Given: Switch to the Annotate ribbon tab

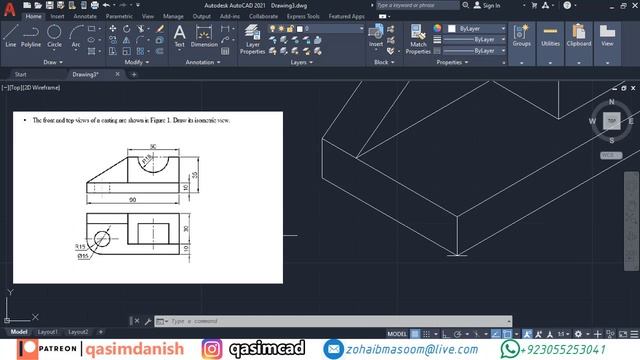Looking at the screenshot, I should (x=85, y=16).
